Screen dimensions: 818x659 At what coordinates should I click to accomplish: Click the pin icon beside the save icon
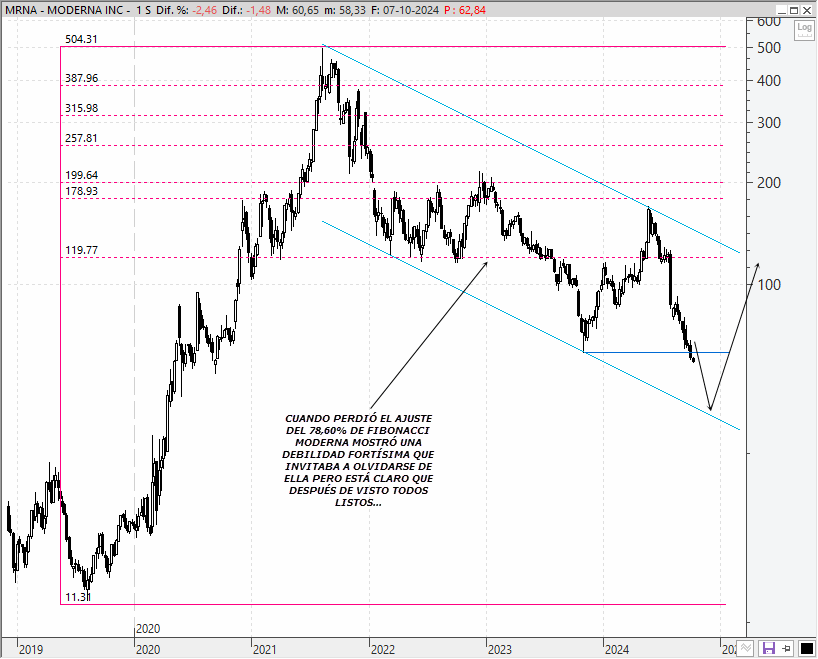coord(787,649)
